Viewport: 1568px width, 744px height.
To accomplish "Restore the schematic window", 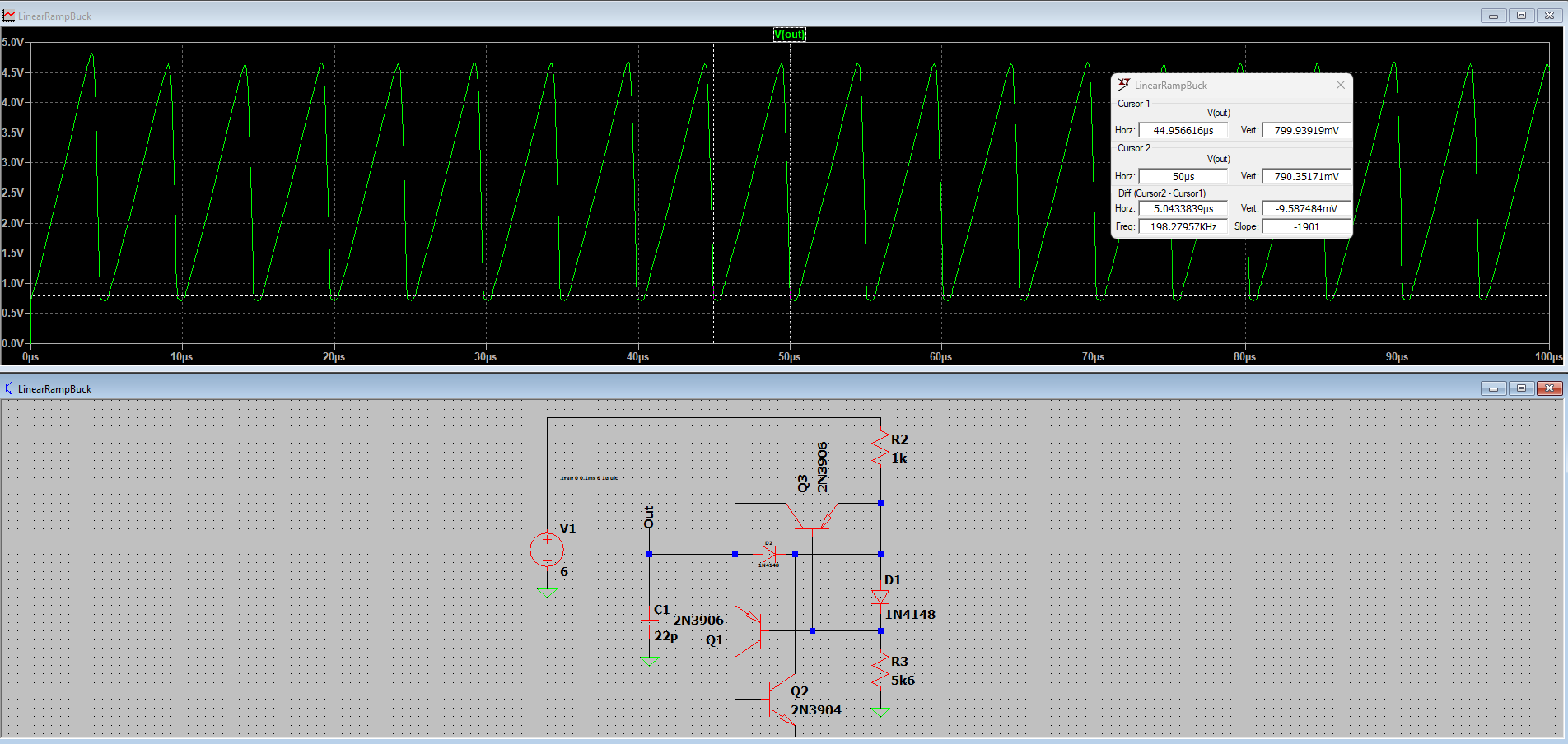I will (1521, 388).
